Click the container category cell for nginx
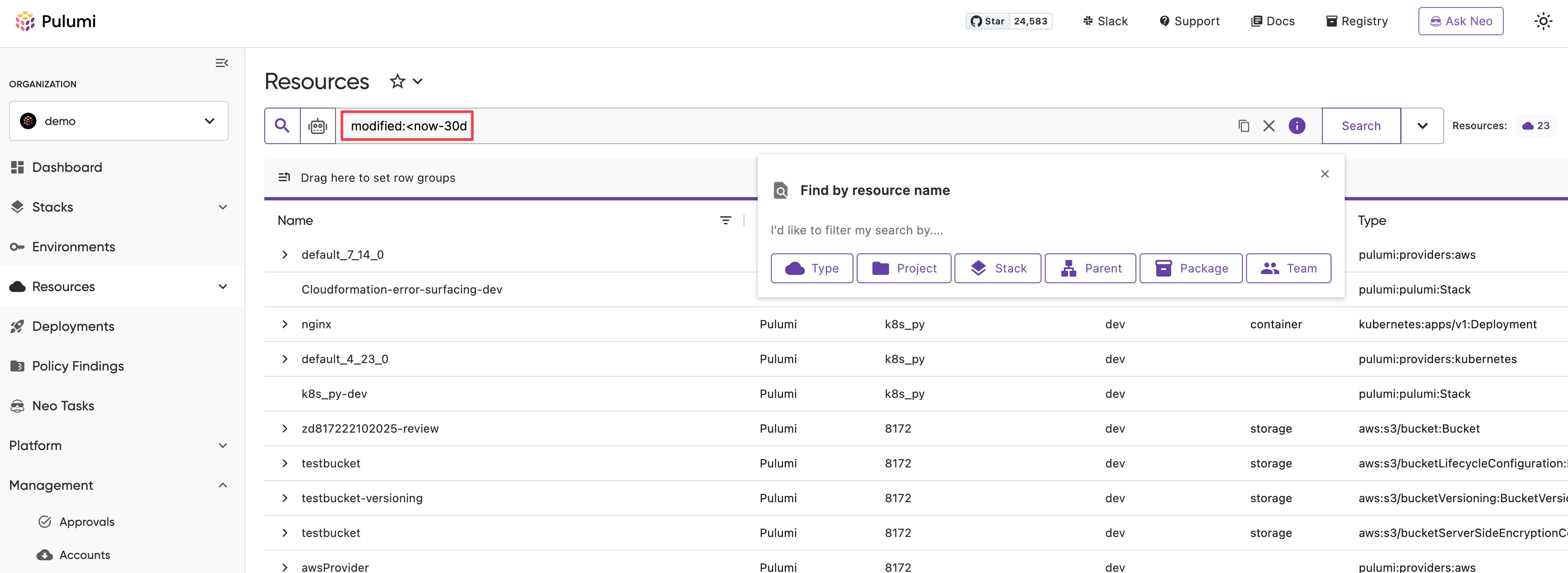The height and width of the screenshot is (573, 1568). tap(1276, 324)
